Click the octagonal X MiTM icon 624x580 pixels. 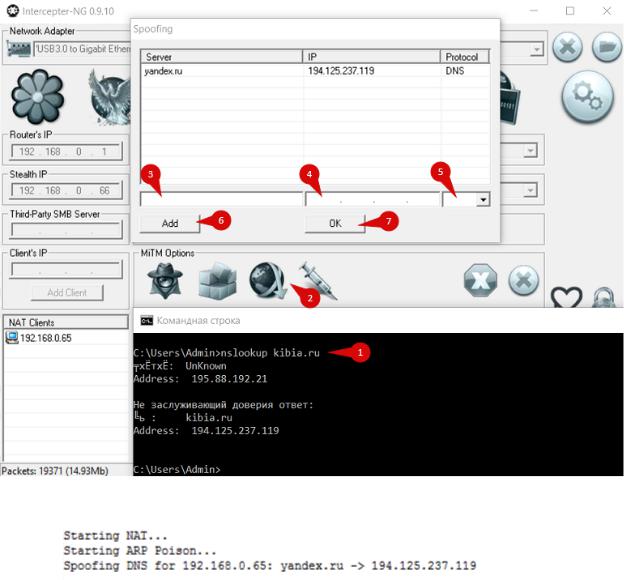click(x=480, y=280)
